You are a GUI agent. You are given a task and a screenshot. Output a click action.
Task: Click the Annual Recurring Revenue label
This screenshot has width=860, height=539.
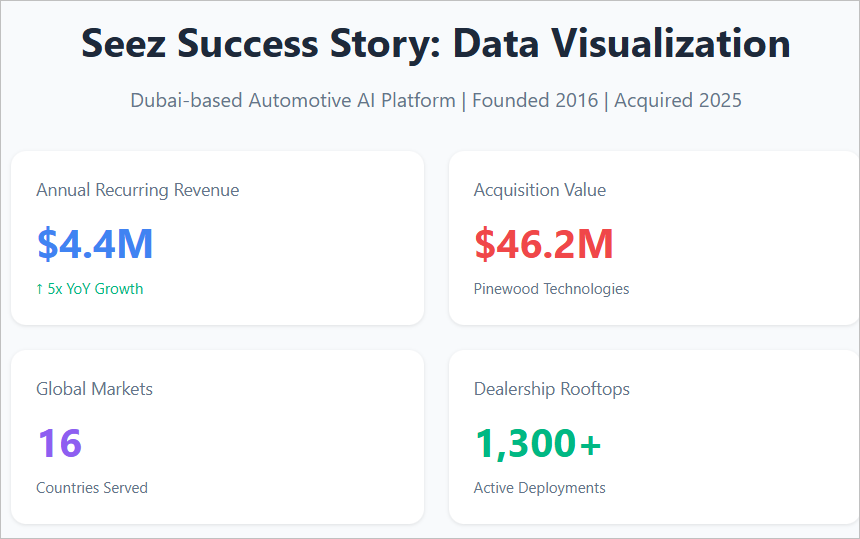[x=137, y=190]
